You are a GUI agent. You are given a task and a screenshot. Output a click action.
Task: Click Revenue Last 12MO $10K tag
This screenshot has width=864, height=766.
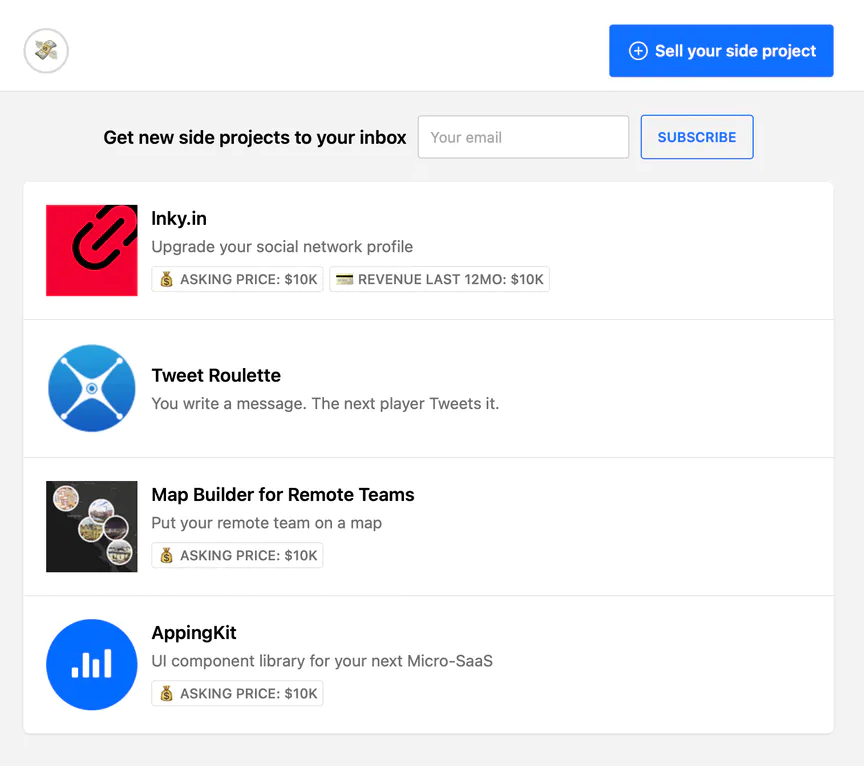439,279
